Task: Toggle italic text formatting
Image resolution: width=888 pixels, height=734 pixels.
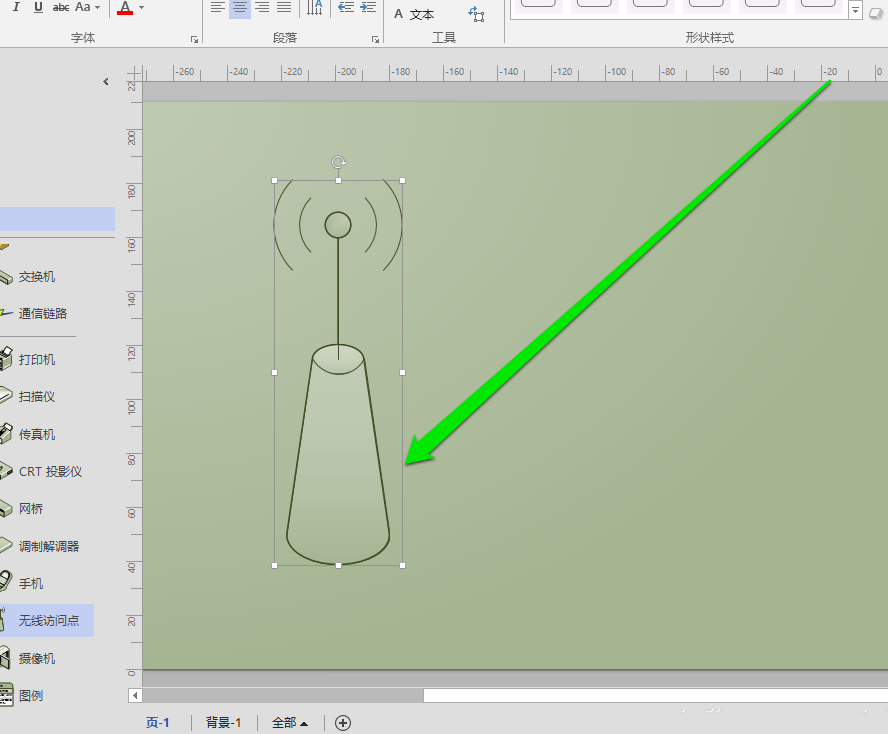Action: point(16,7)
